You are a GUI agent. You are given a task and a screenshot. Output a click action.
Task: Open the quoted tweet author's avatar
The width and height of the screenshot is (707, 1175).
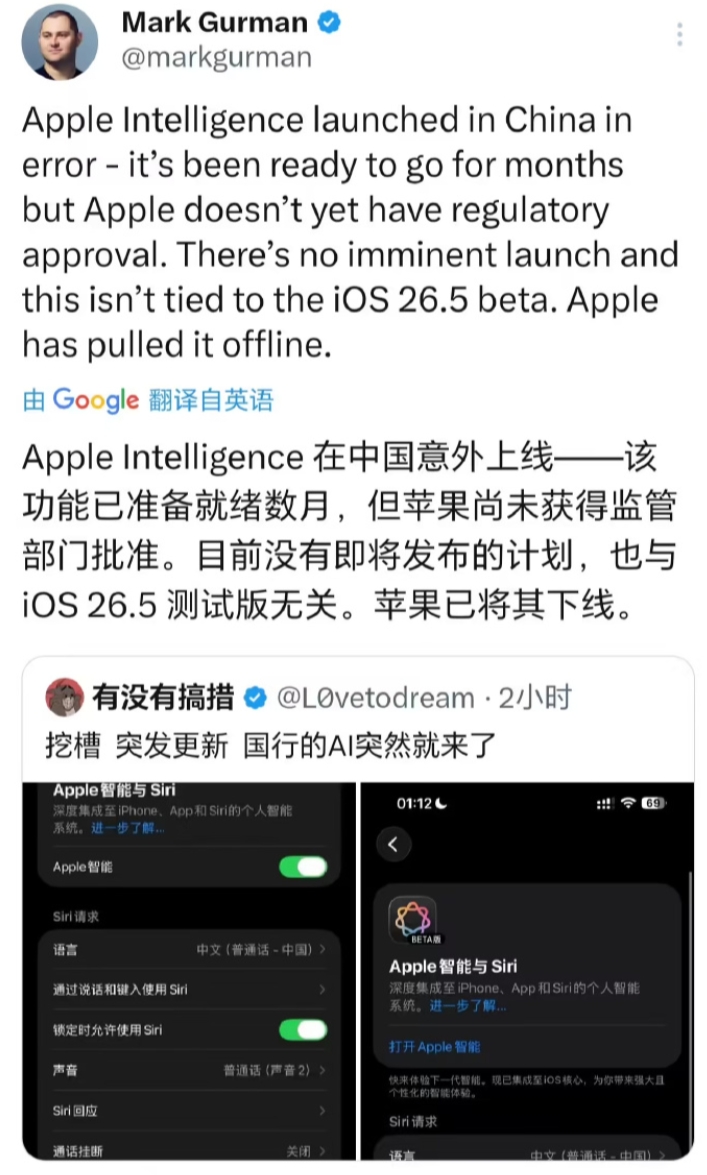click(64, 697)
